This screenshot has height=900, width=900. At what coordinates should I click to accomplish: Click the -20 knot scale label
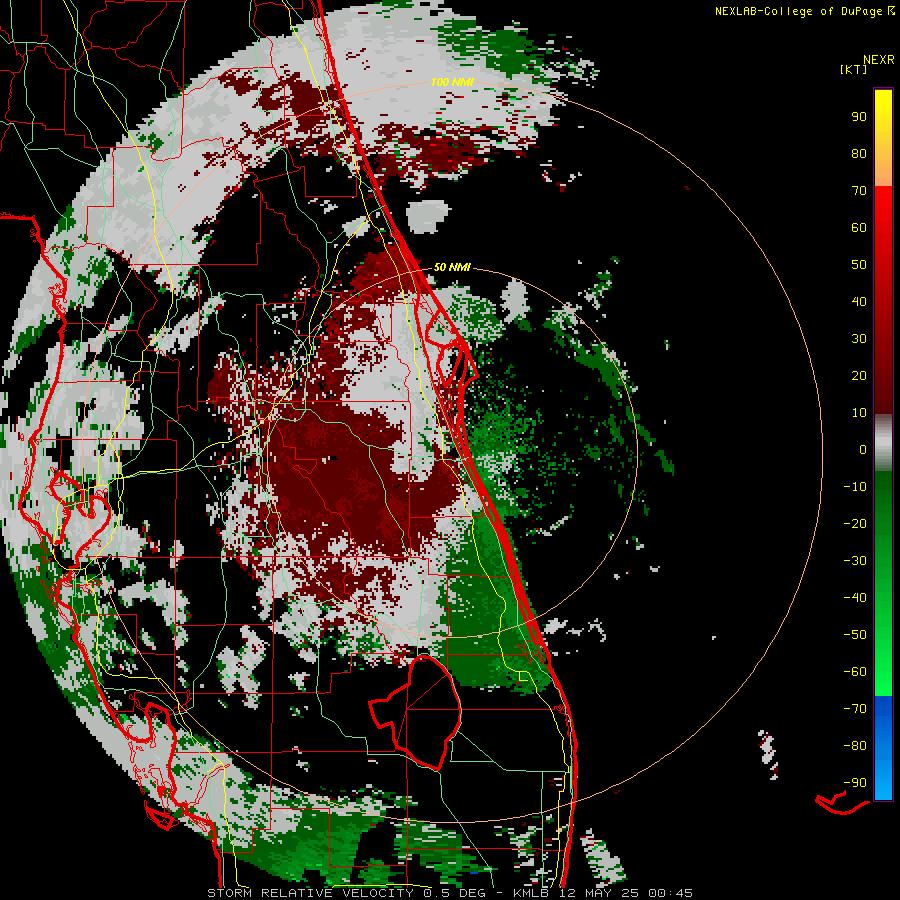click(855, 524)
